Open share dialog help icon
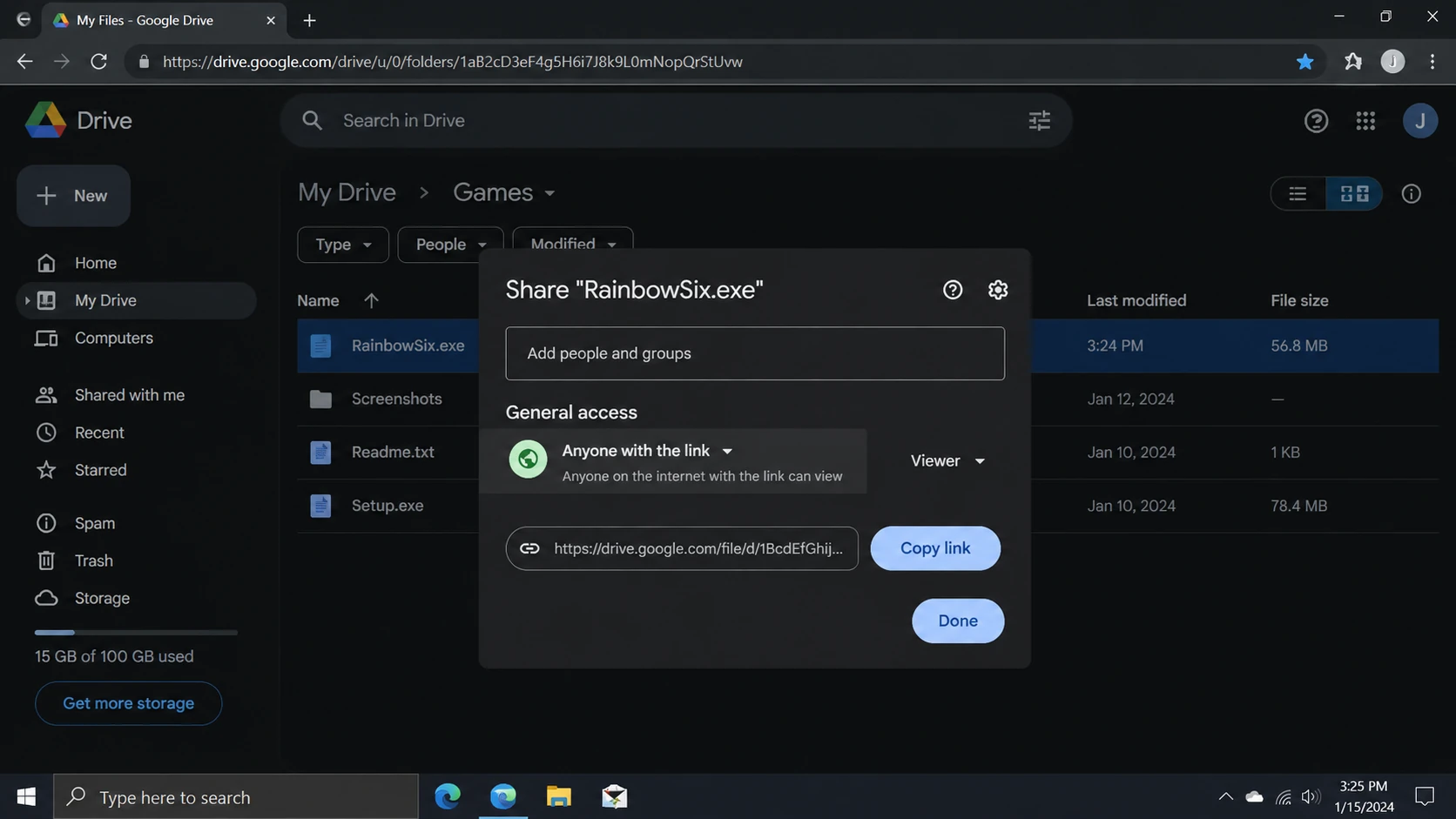This screenshot has width=1456, height=819. (x=953, y=290)
